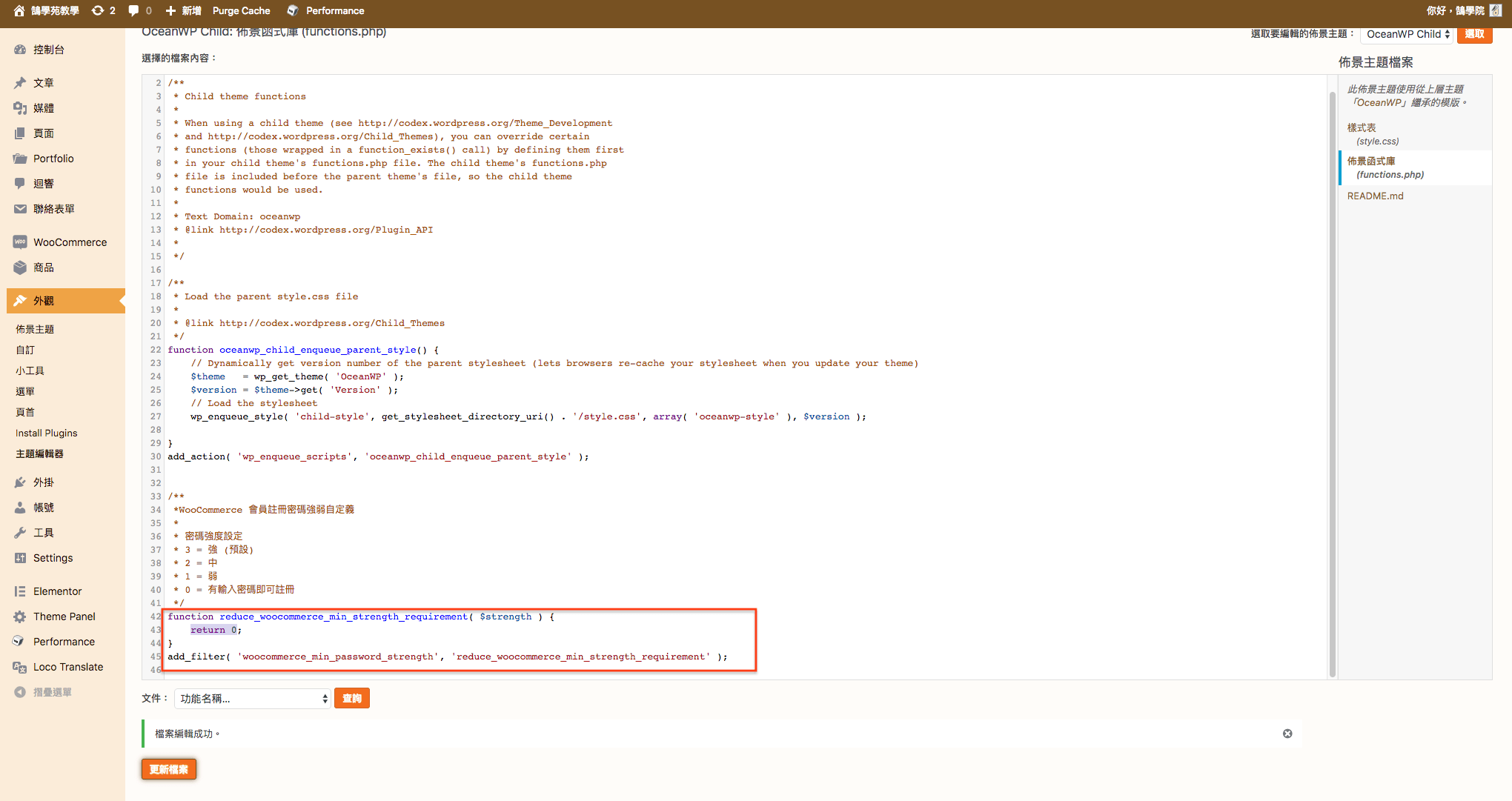Screen dimensions: 1512x801
Task: Click Purge Cache in admin bar
Action: click(241, 10)
